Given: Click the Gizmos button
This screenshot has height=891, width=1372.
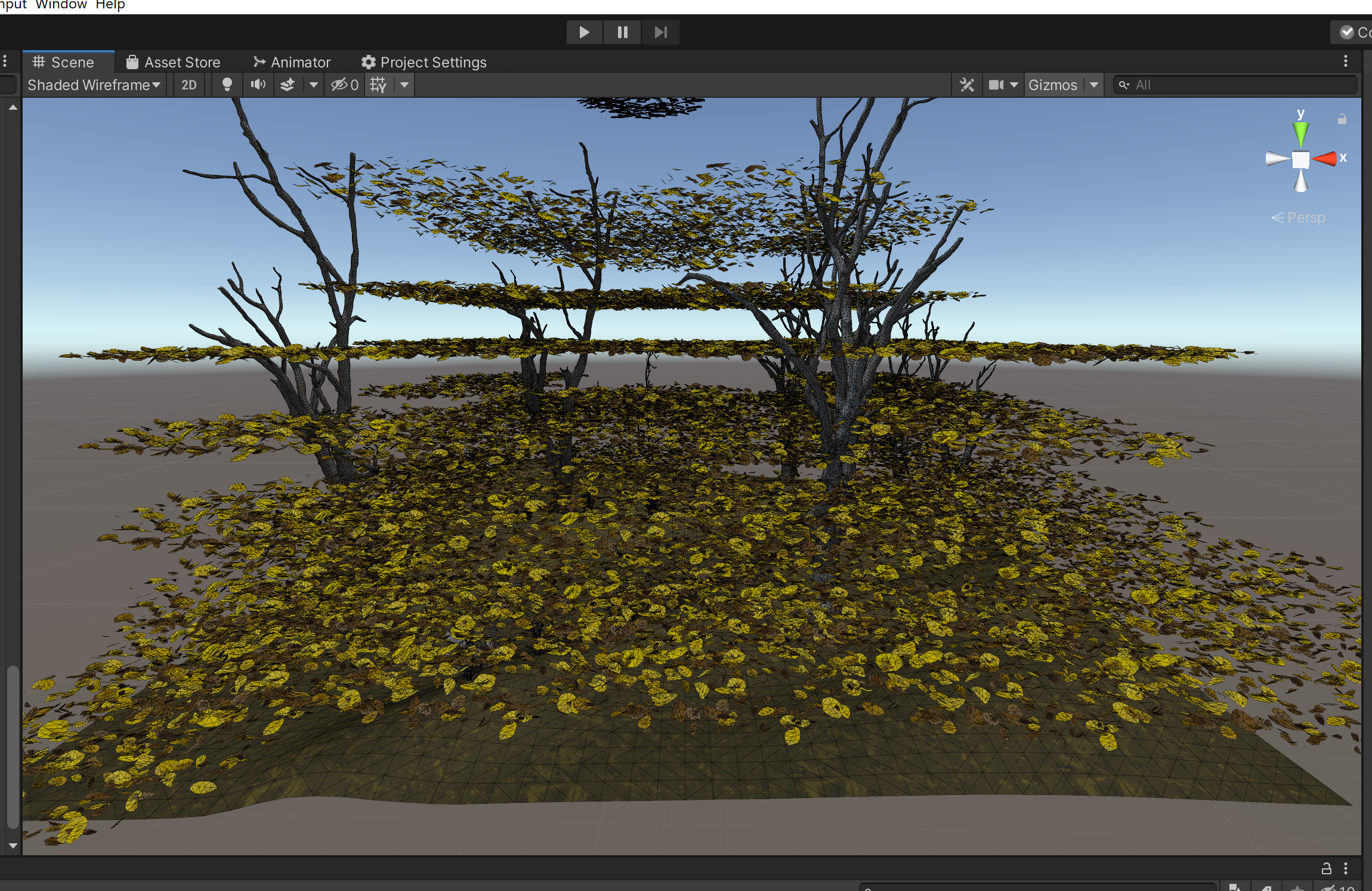Looking at the screenshot, I should click(x=1052, y=85).
